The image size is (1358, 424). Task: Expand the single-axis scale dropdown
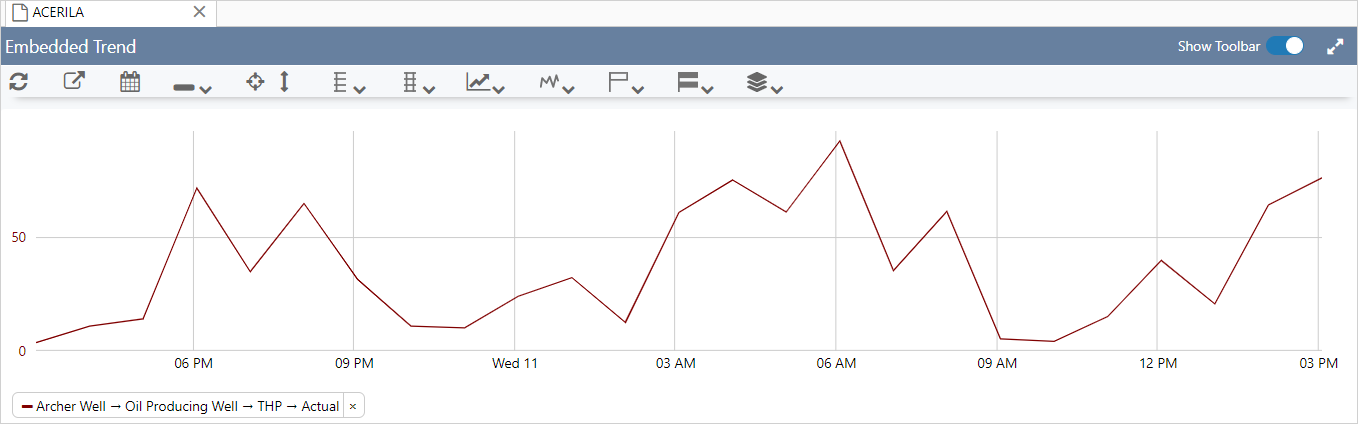click(x=348, y=83)
